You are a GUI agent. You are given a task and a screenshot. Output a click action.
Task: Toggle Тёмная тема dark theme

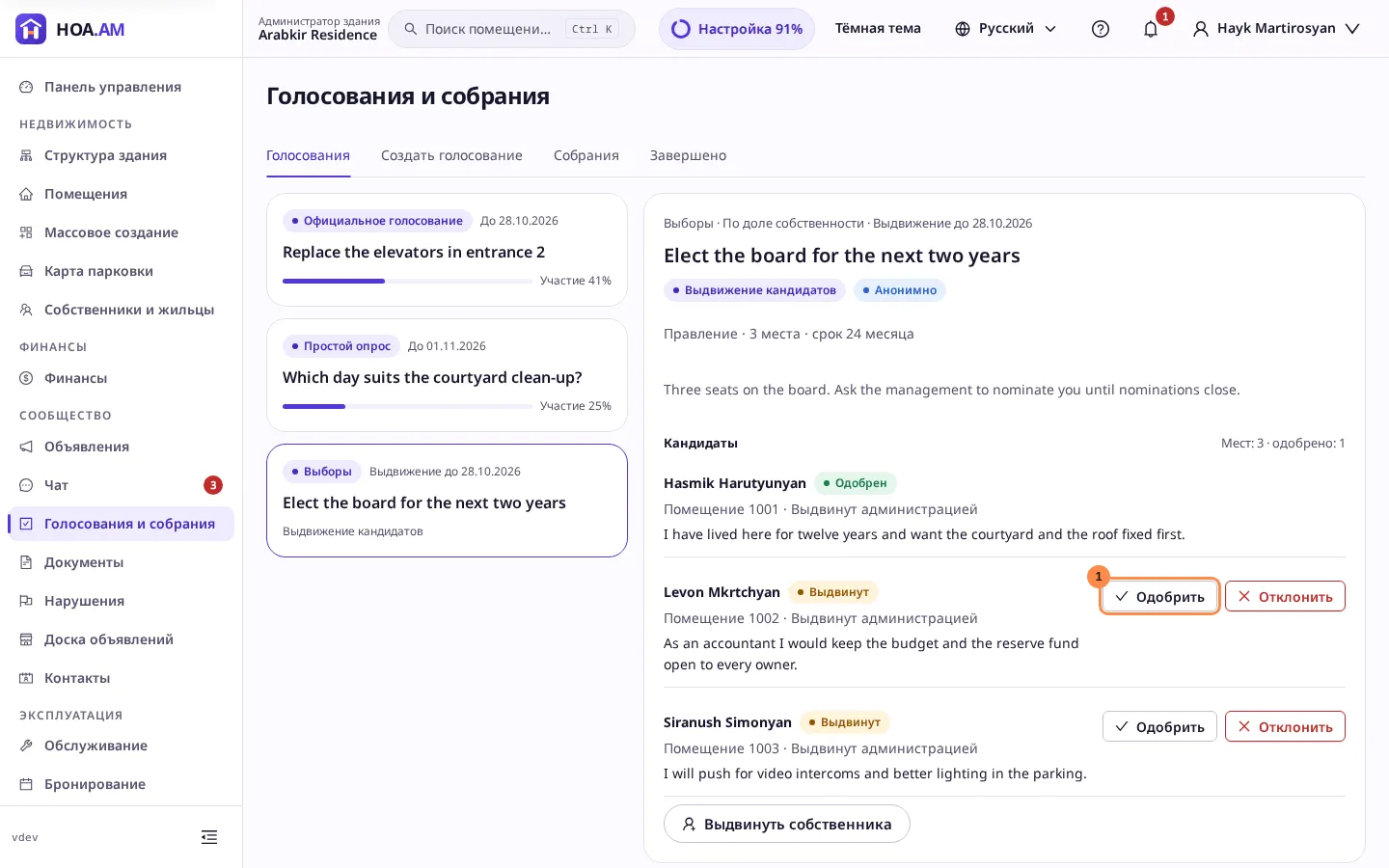point(878,29)
